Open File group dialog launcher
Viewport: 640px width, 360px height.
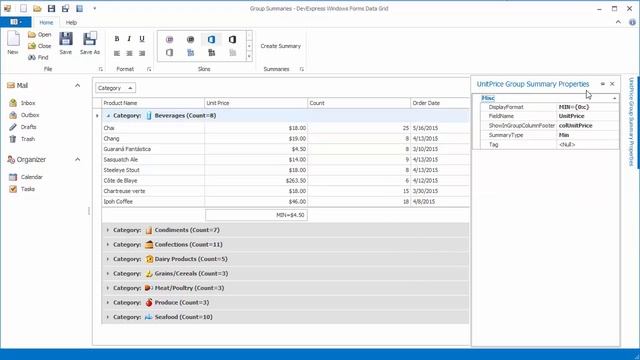coord(100,69)
